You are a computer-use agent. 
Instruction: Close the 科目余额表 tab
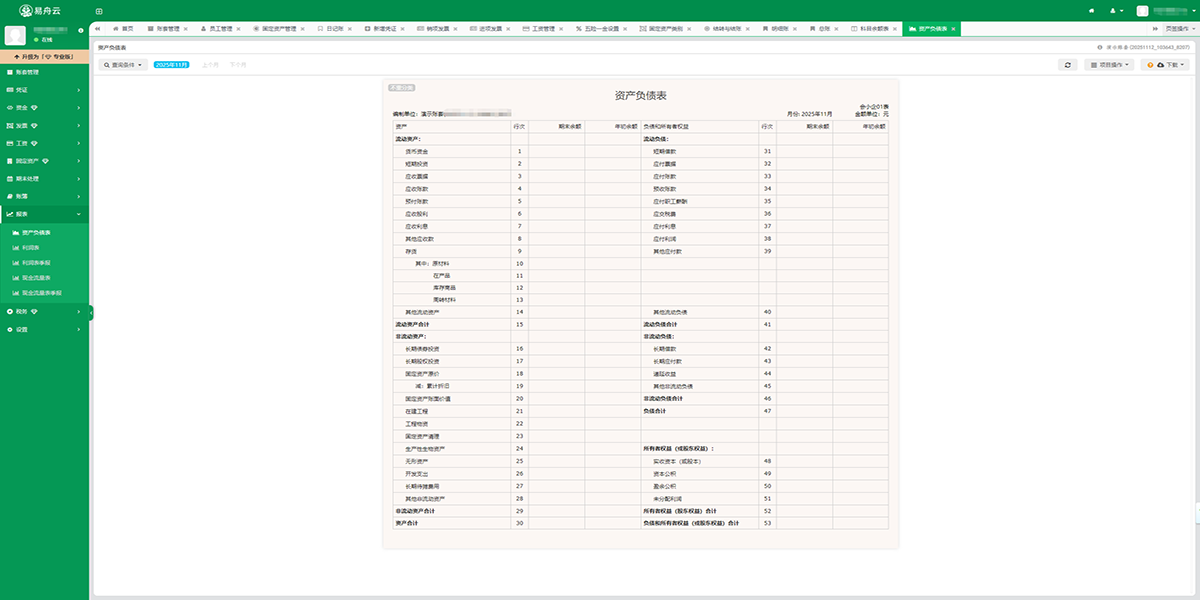tap(896, 29)
